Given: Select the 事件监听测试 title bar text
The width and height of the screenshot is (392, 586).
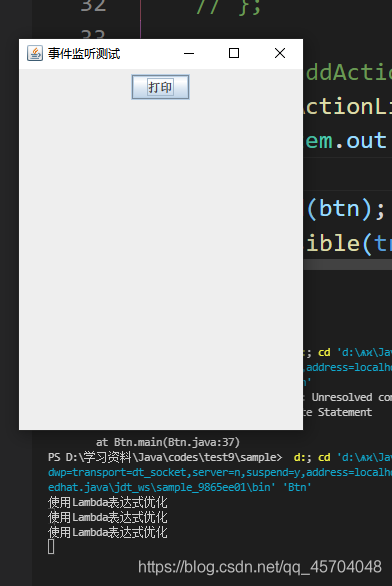Looking at the screenshot, I should 84,54.
